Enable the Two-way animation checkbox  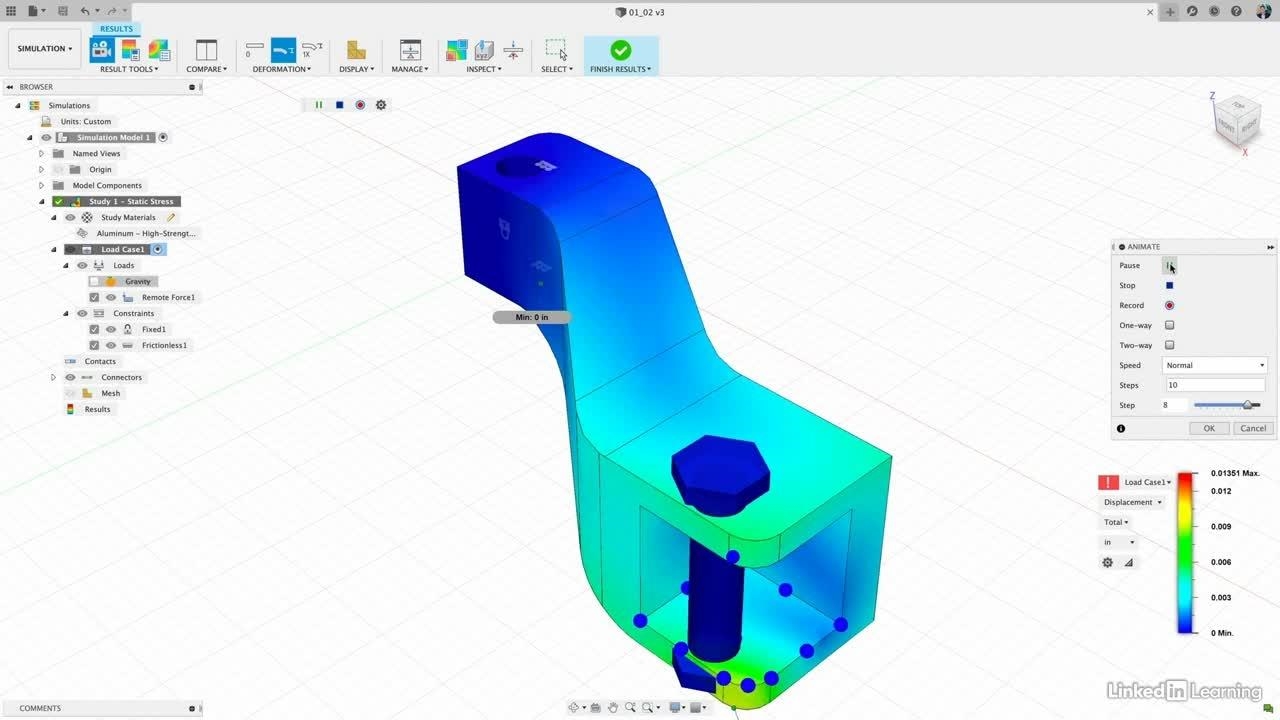pos(1169,345)
